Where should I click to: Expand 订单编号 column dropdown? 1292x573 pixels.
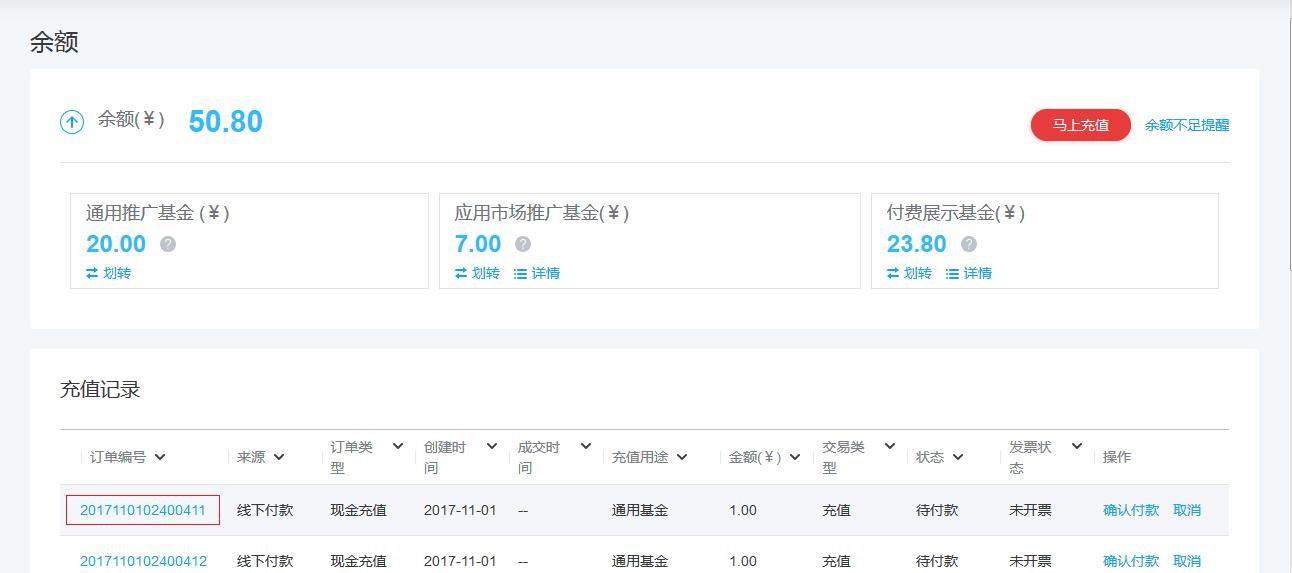pos(160,457)
